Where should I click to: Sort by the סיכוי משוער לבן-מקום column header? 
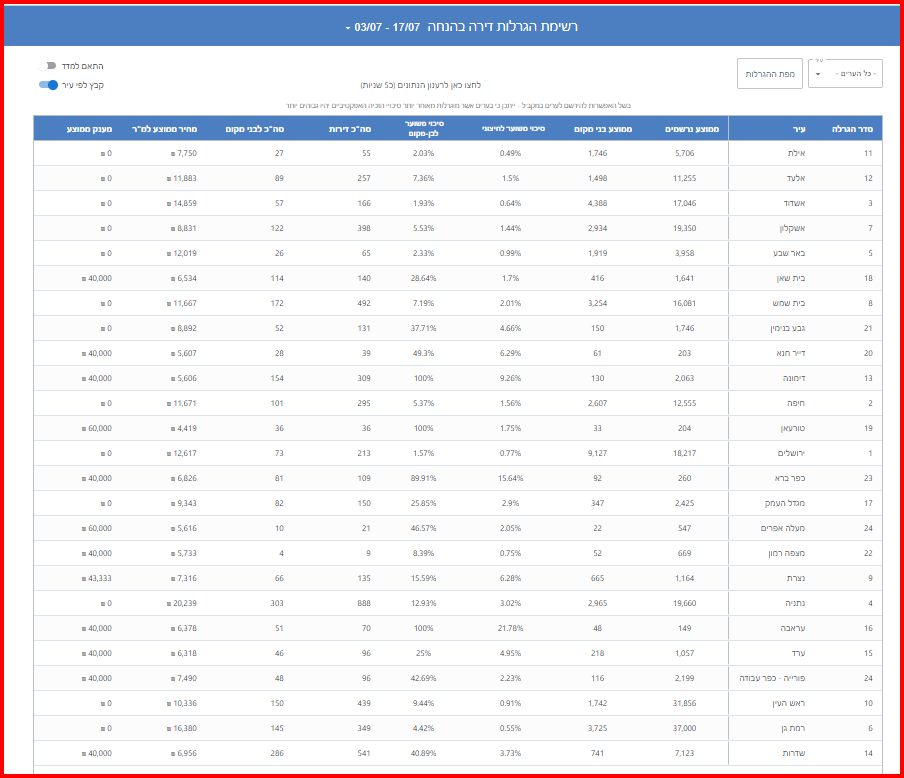pos(424,129)
